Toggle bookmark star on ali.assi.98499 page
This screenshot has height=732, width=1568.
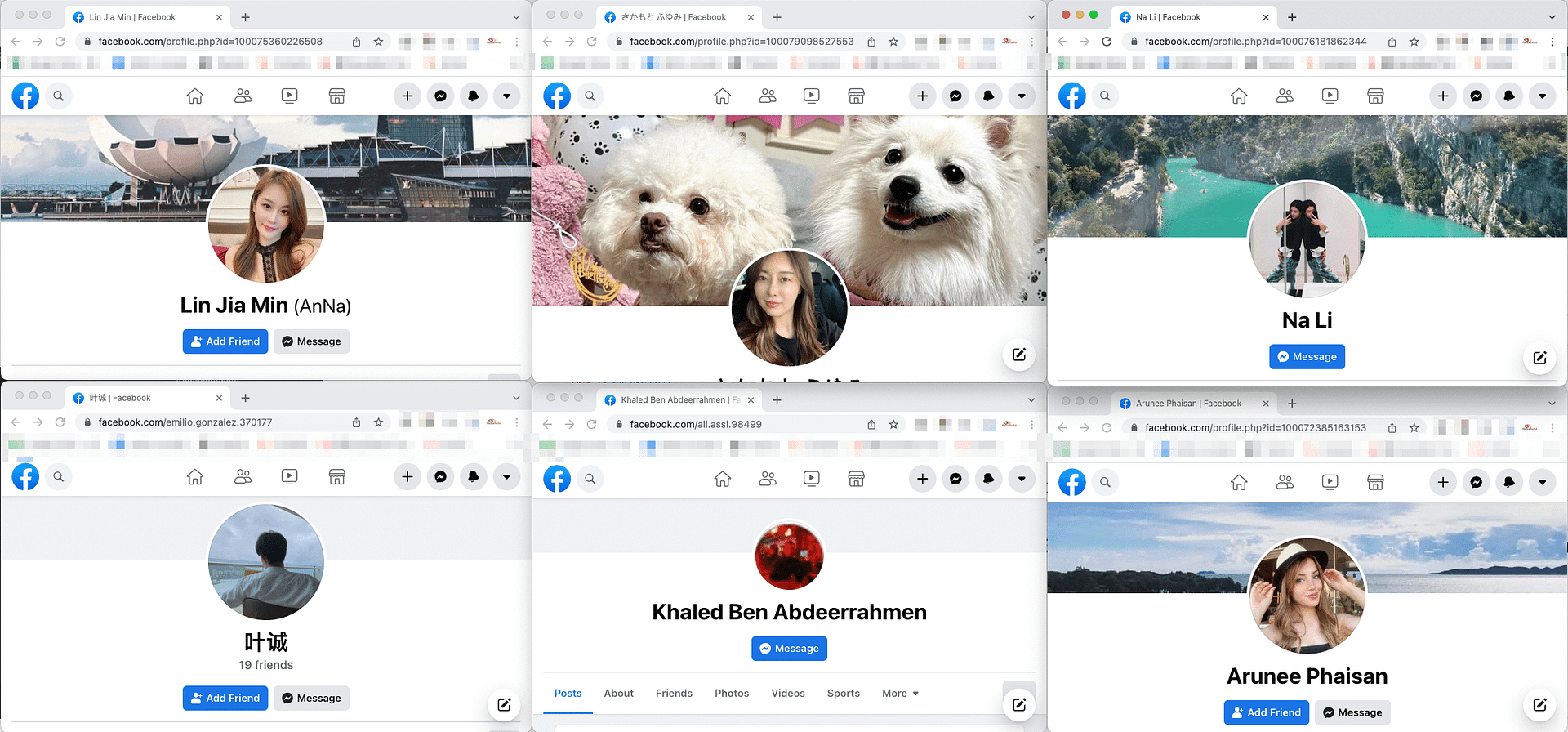(893, 425)
